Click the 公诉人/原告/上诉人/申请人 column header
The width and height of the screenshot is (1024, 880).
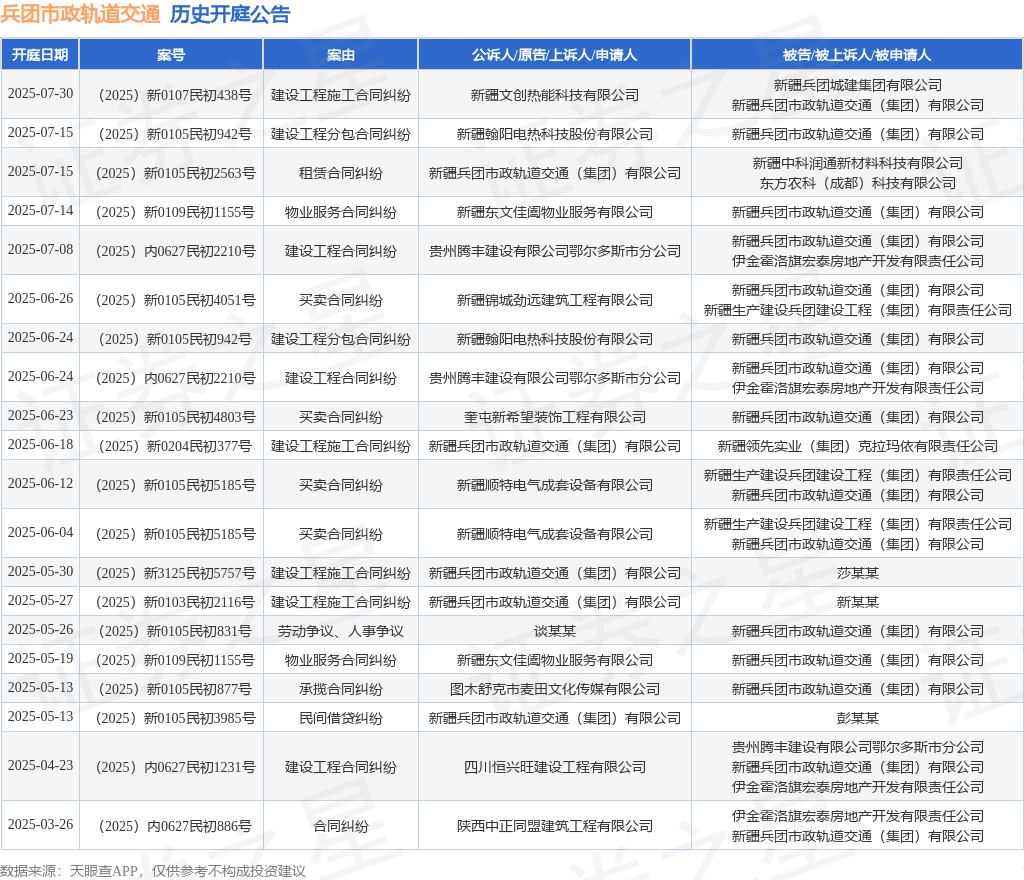pyautogui.click(x=554, y=55)
